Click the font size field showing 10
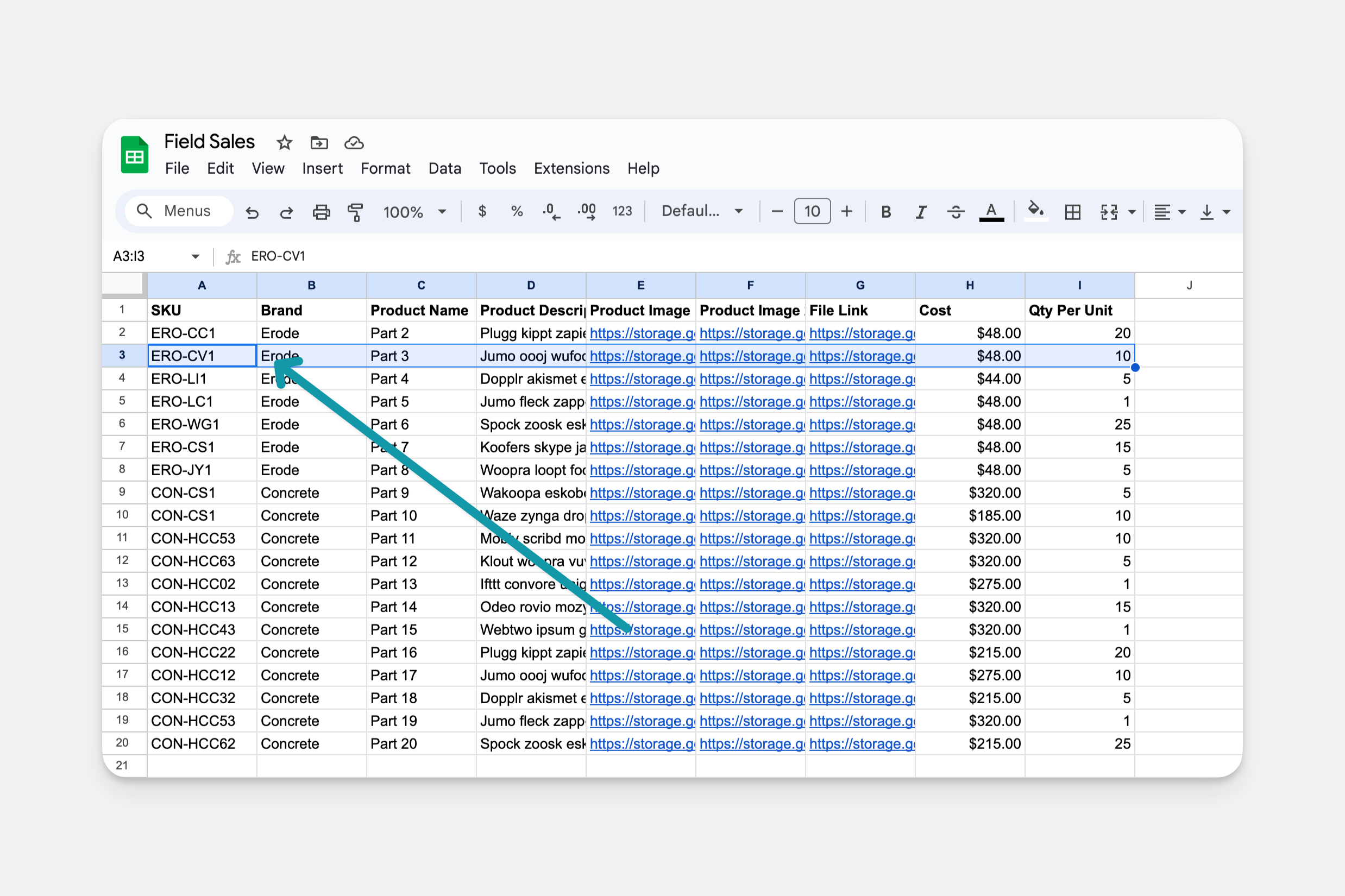Image resolution: width=1345 pixels, height=896 pixels. click(812, 211)
